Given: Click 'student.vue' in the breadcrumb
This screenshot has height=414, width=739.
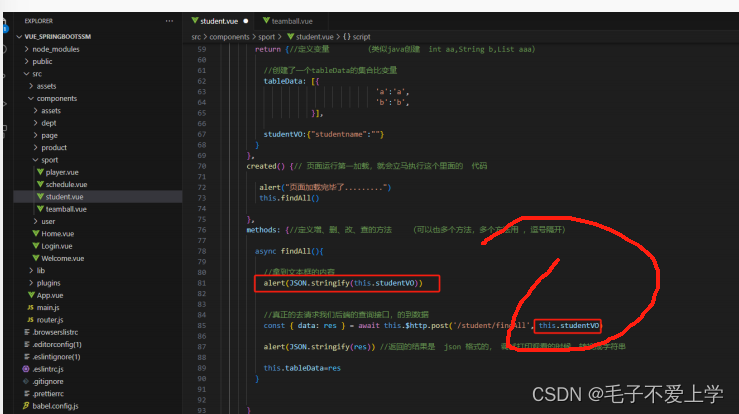Looking at the screenshot, I should point(314,37).
